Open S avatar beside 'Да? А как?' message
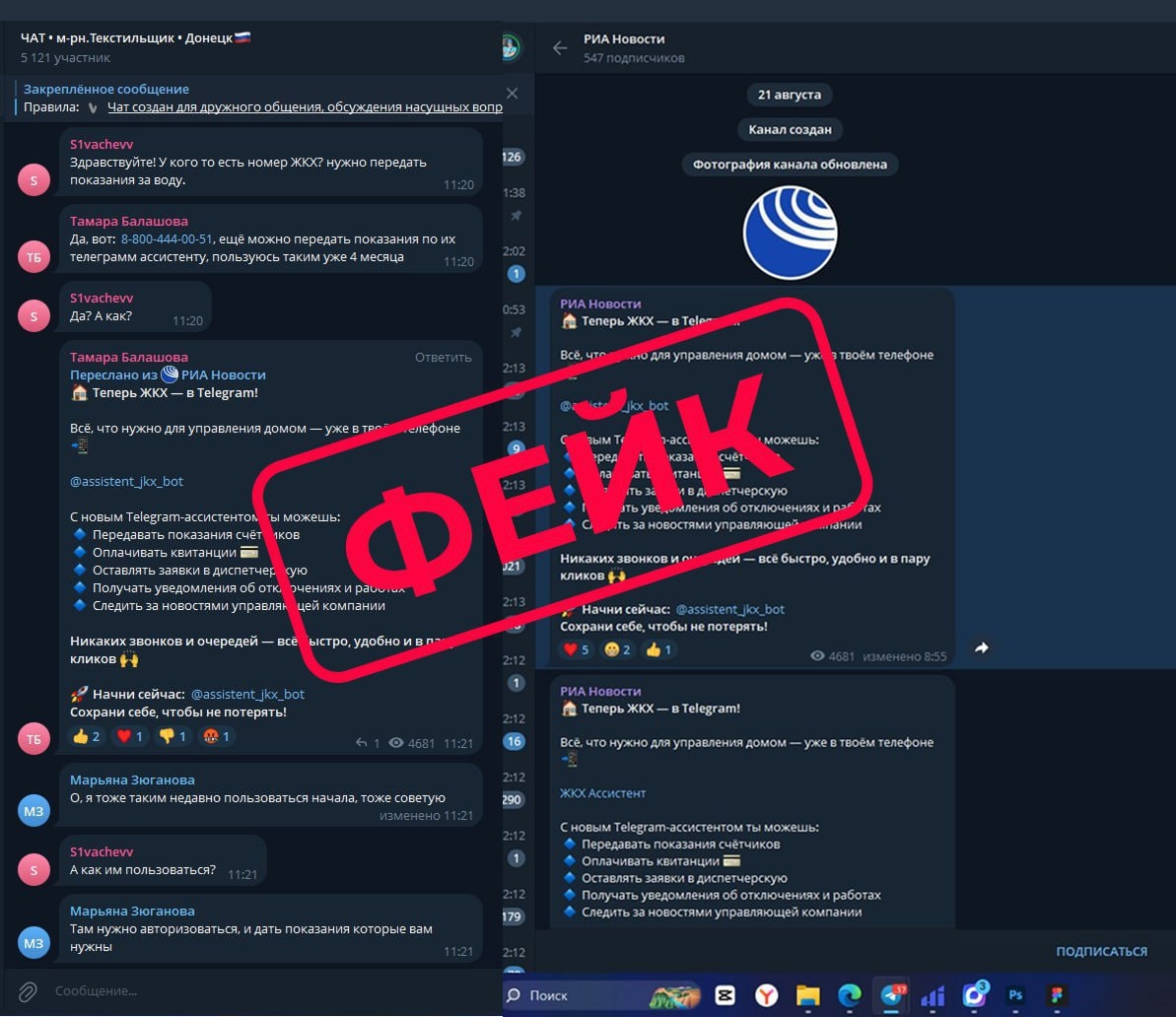Image resolution: width=1176 pixels, height=1017 pixels. 34,315
